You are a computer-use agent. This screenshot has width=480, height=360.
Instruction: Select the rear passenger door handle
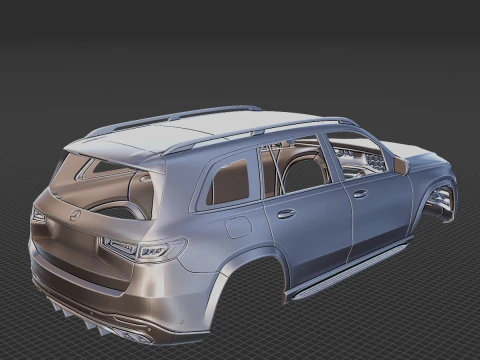(286, 214)
